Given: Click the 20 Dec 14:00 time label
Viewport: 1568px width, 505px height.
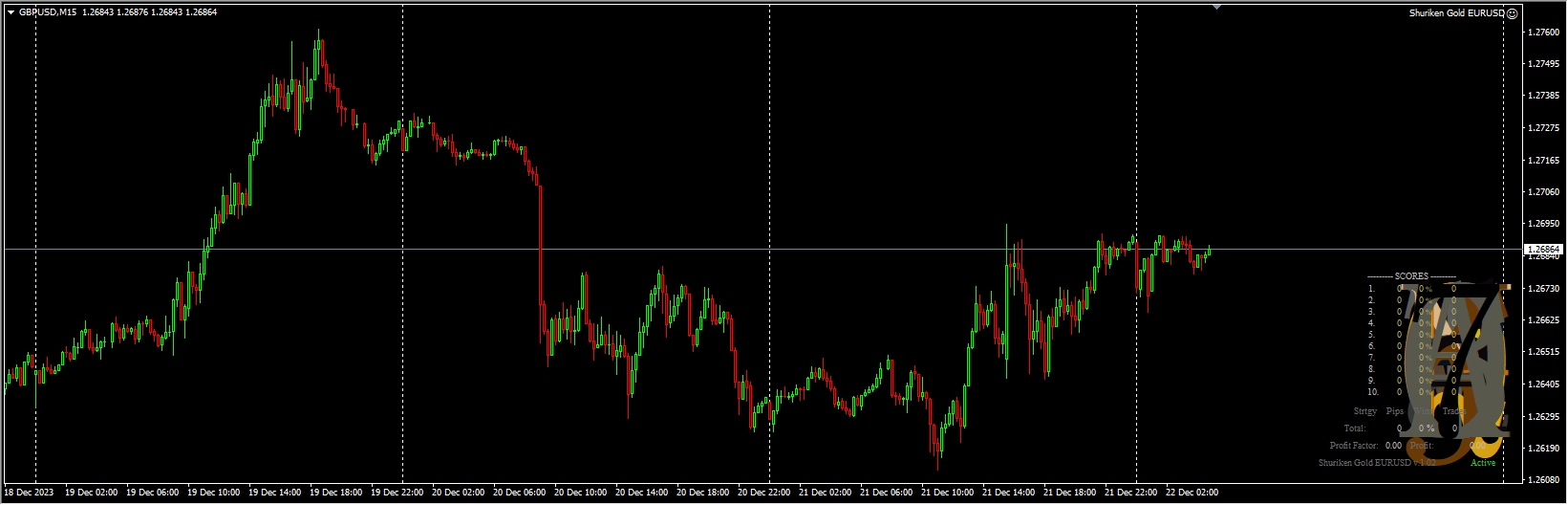Looking at the screenshot, I should tap(642, 493).
